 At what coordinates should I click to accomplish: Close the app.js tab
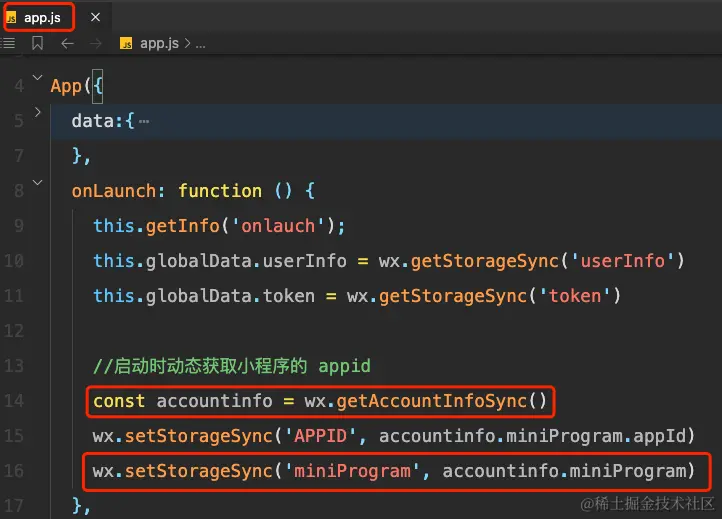coord(95,17)
